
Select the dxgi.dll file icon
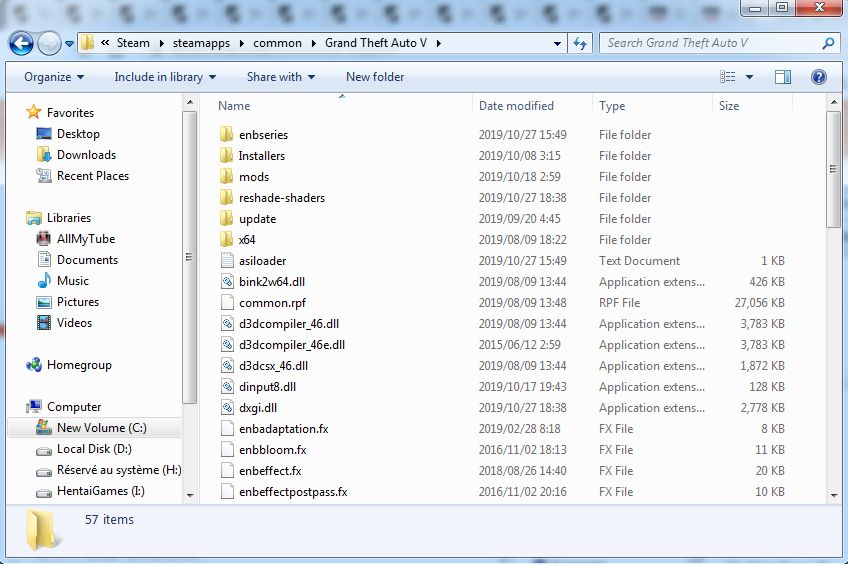click(x=227, y=407)
